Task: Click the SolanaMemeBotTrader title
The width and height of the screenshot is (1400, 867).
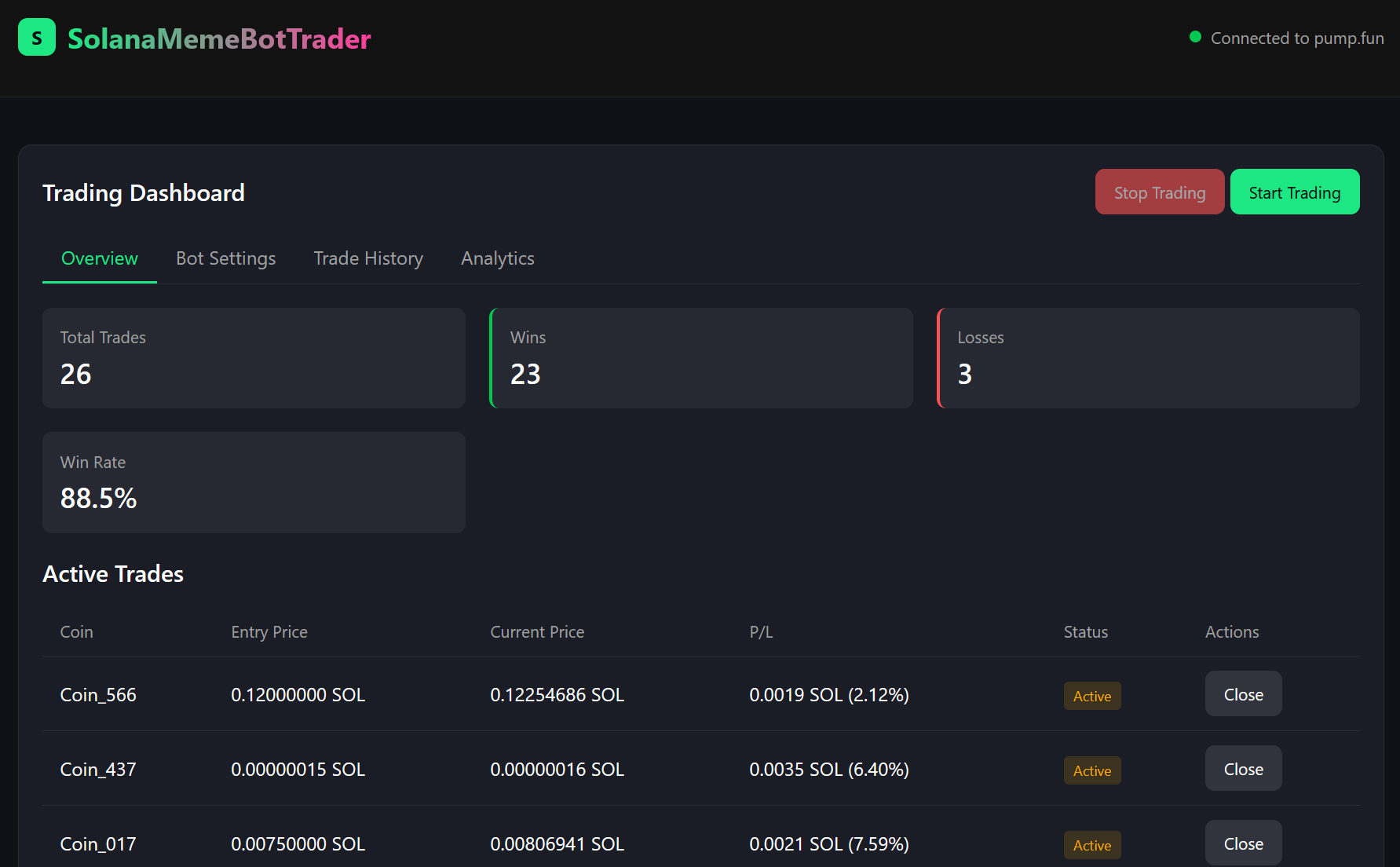Action: click(219, 38)
